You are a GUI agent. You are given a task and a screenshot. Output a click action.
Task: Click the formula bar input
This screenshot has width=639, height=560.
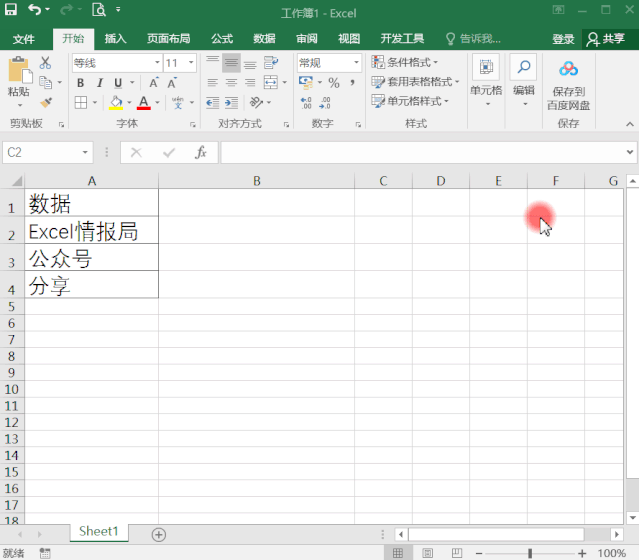point(423,152)
